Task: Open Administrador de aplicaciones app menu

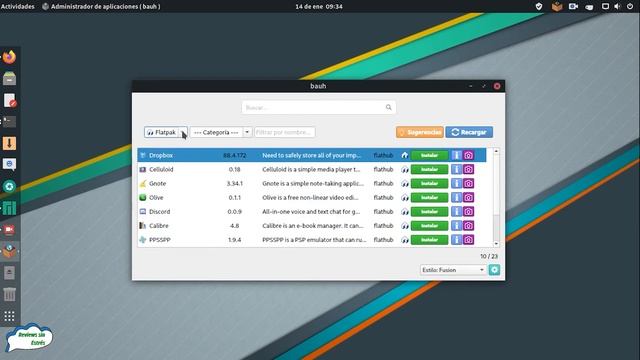Action: 102,7
